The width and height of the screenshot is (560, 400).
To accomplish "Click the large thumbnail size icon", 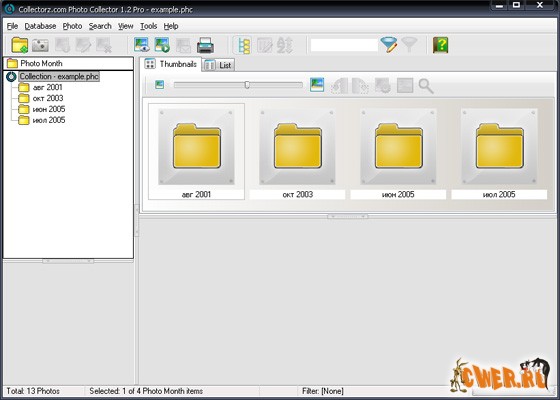I will [x=317, y=85].
